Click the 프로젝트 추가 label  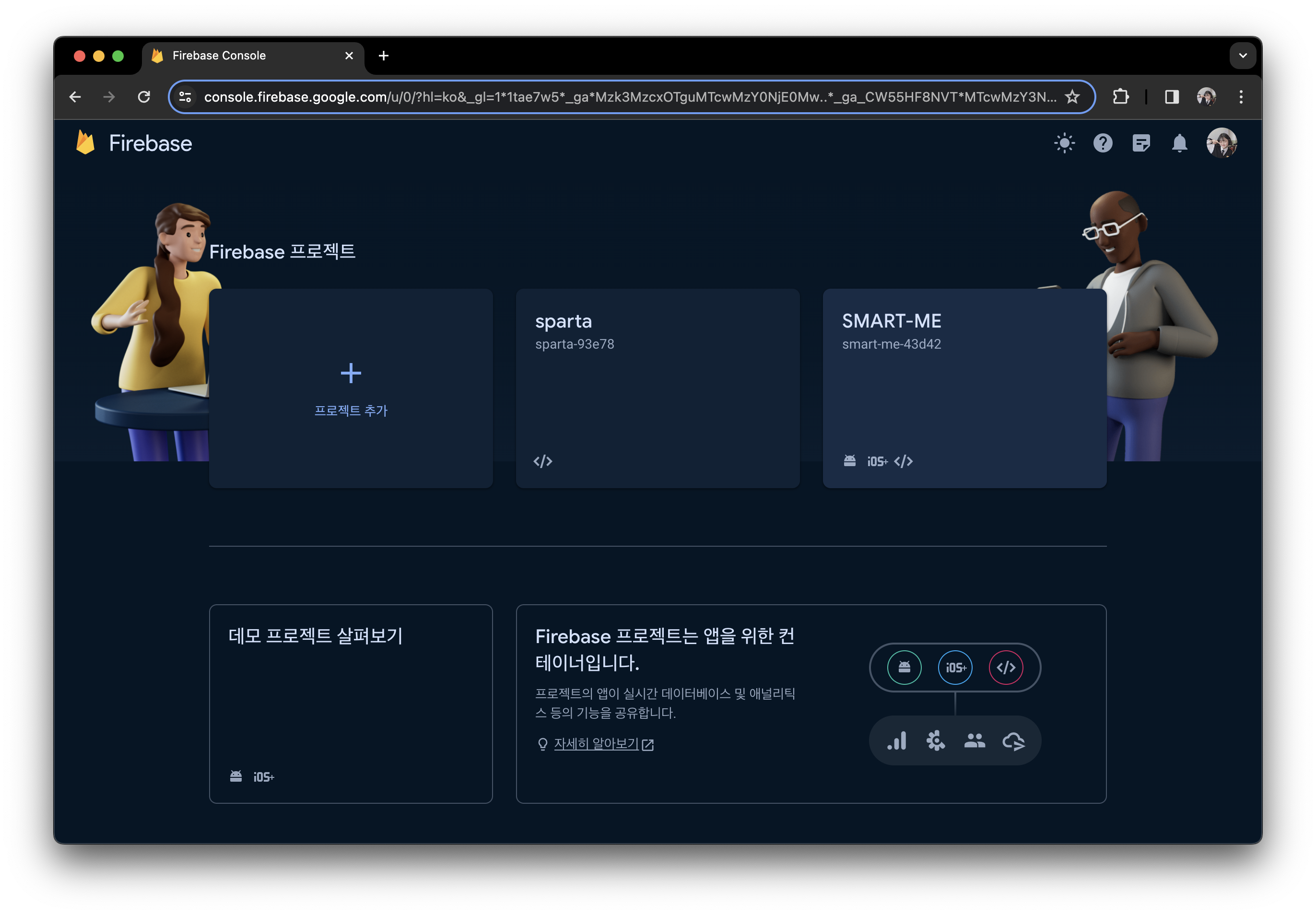[x=351, y=411]
